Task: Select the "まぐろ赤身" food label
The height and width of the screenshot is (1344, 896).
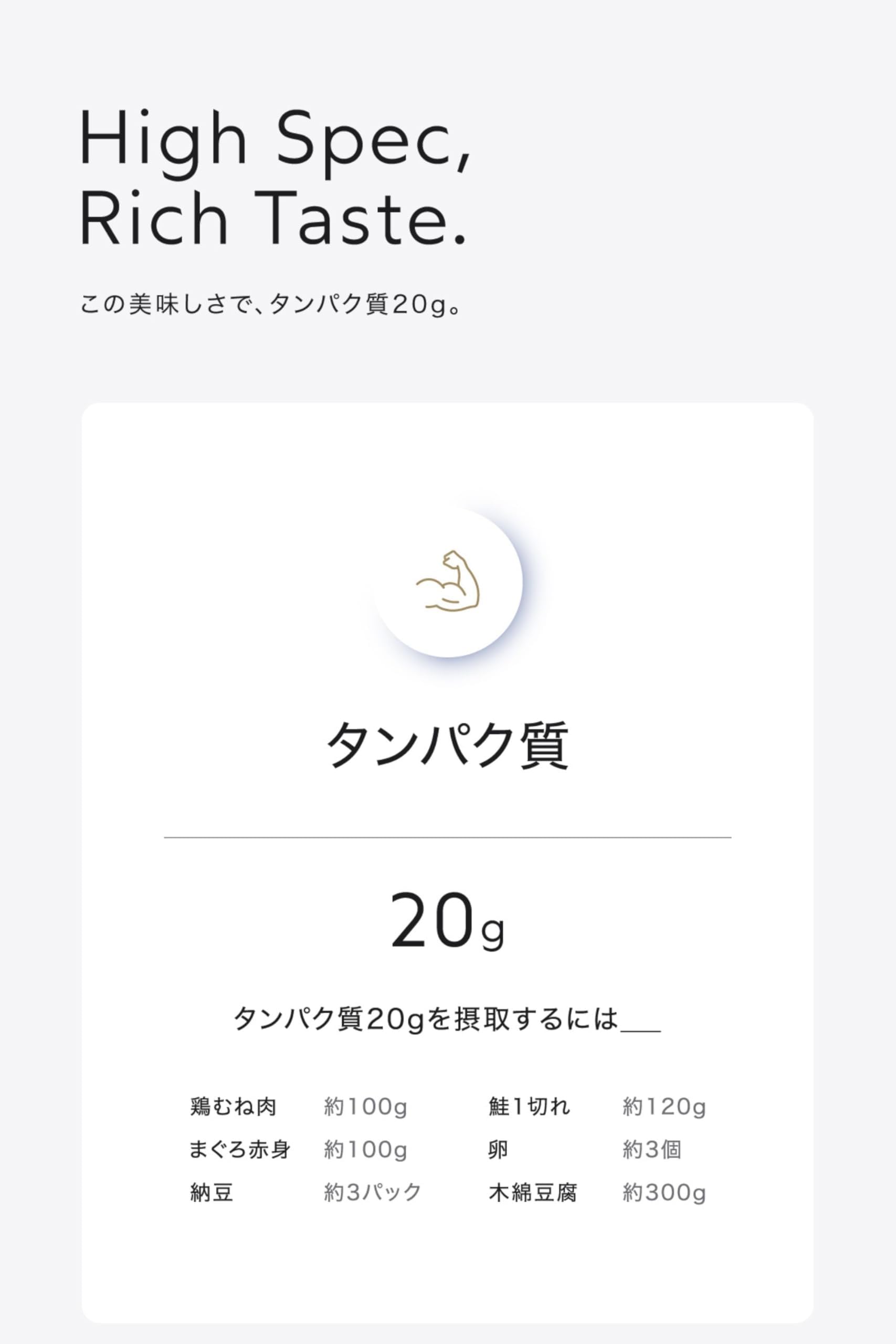Action: click(240, 1149)
